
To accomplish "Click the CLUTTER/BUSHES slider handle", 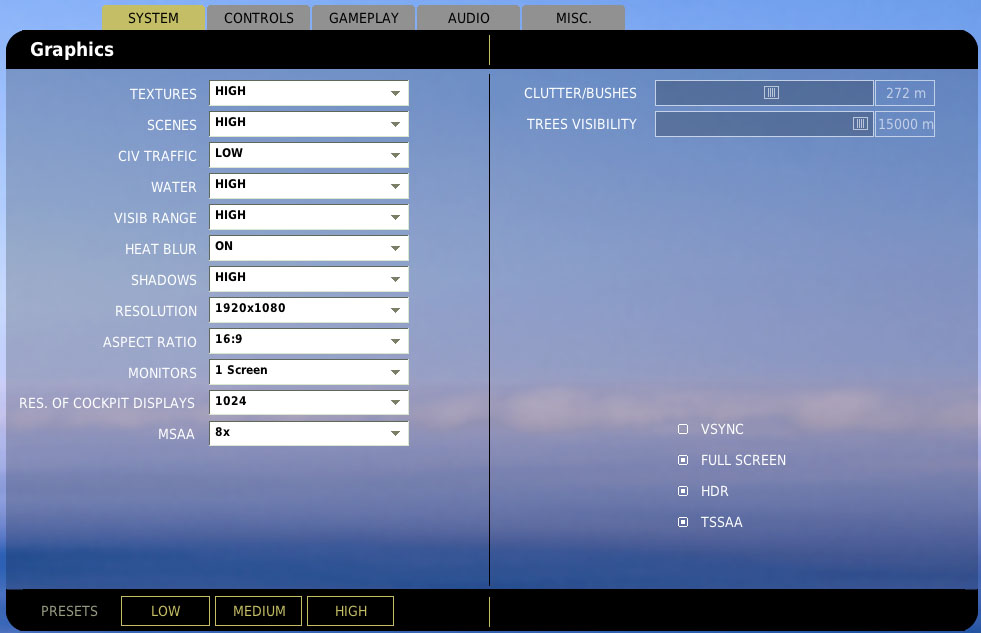I will [771, 93].
